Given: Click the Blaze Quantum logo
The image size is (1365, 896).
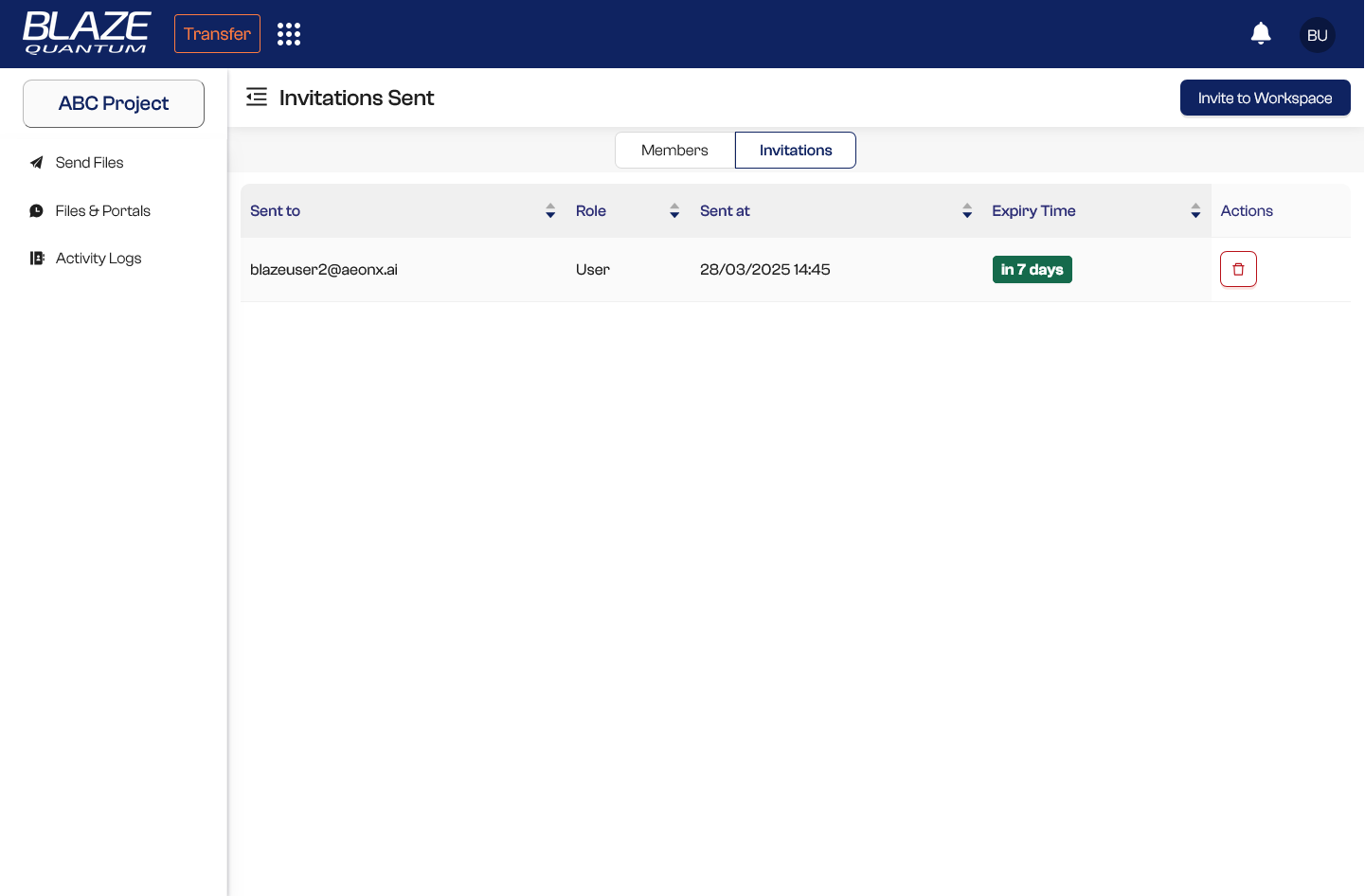Looking at the screenshot, I should pos(86,33).
